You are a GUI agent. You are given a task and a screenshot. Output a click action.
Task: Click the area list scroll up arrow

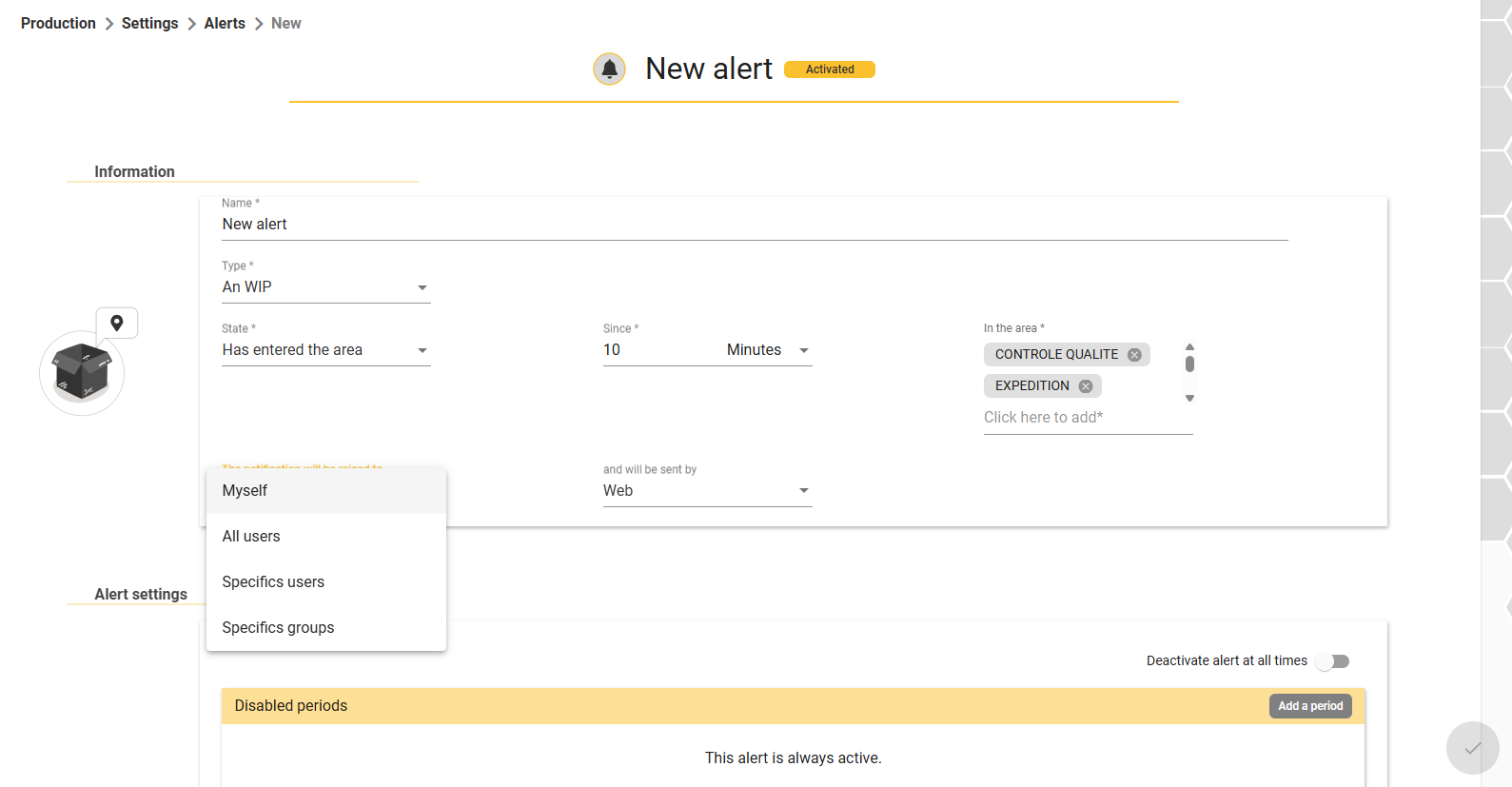click(1189, 347)
